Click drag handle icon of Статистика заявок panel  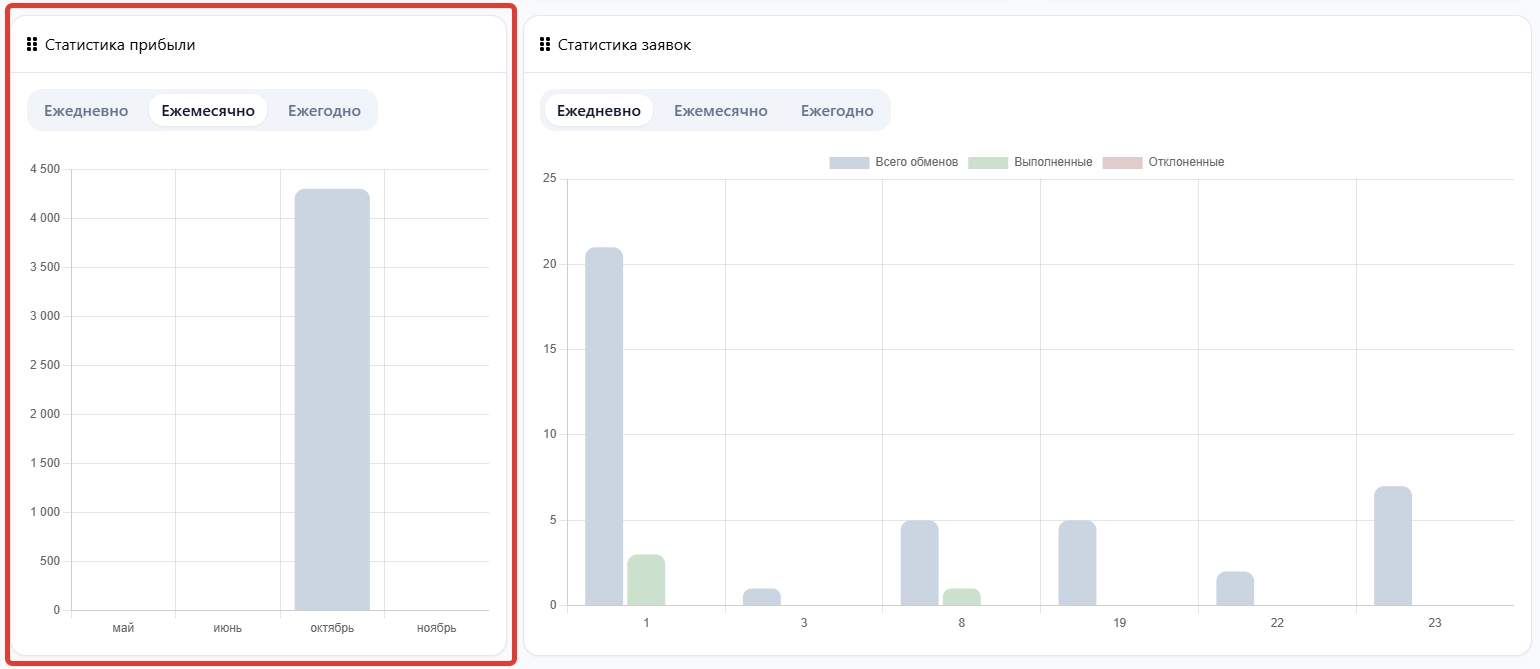coord(545,44)
